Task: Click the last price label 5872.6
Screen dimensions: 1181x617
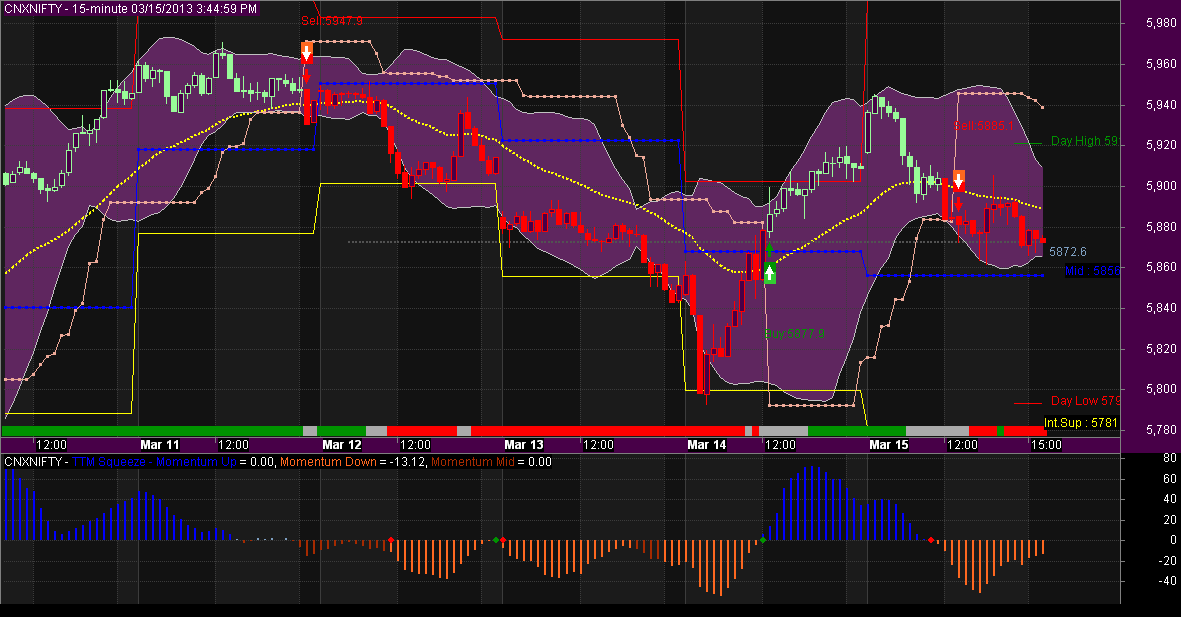Action: point(1067,252)
